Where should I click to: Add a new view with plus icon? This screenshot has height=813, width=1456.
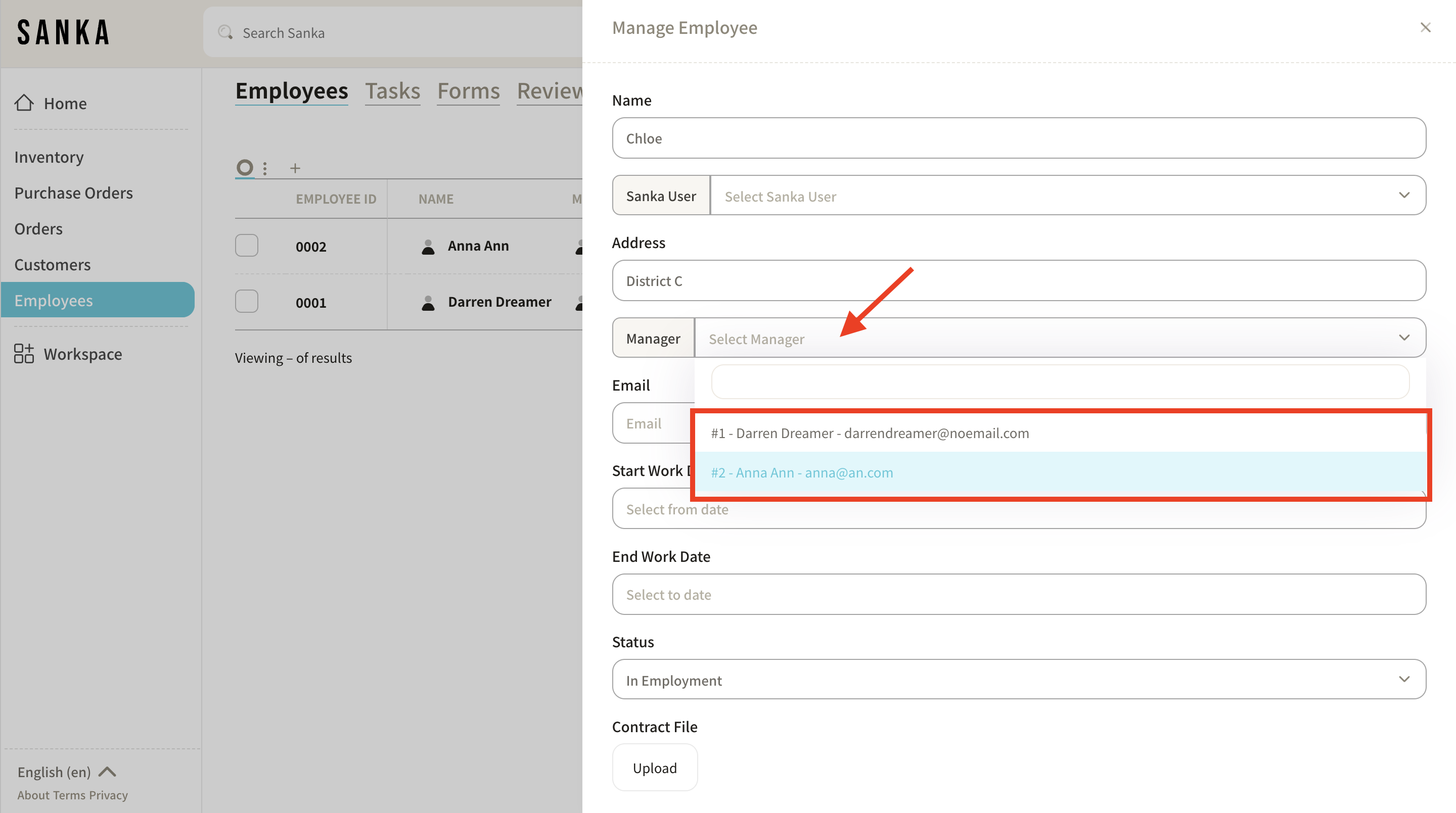click(295, 168)
